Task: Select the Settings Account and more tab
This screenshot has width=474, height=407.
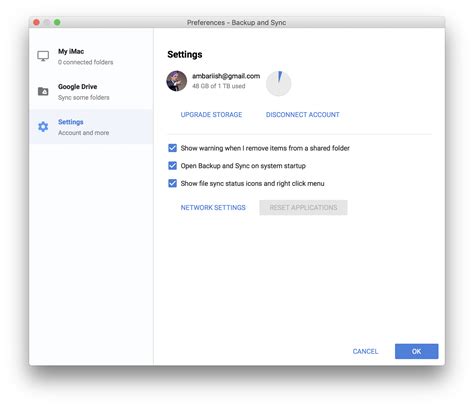Action: (91, 127)
